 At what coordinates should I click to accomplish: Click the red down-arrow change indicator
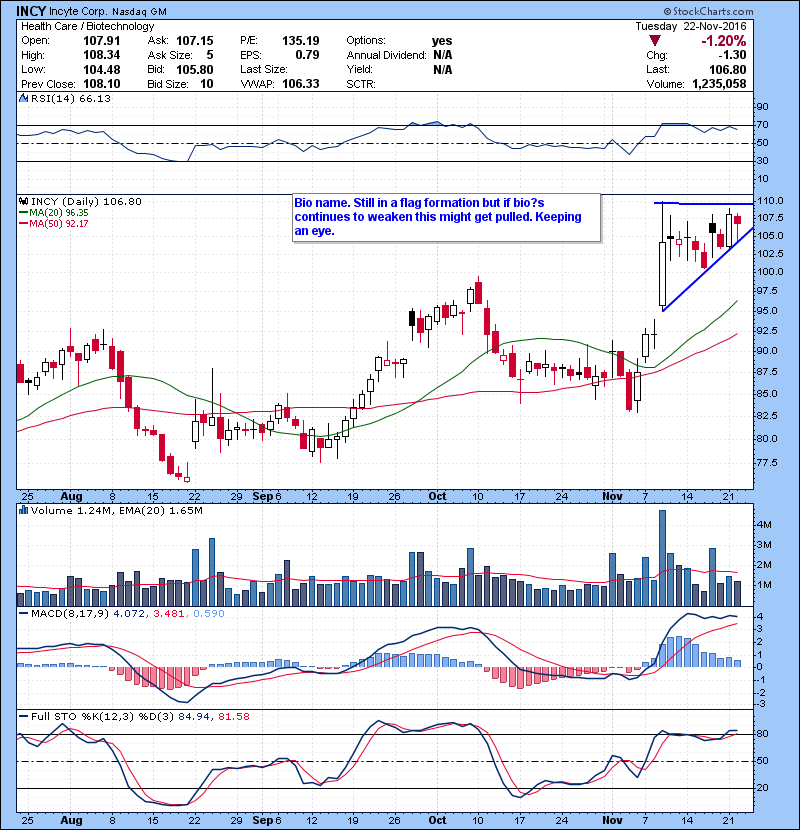click(x=656, y=41)
